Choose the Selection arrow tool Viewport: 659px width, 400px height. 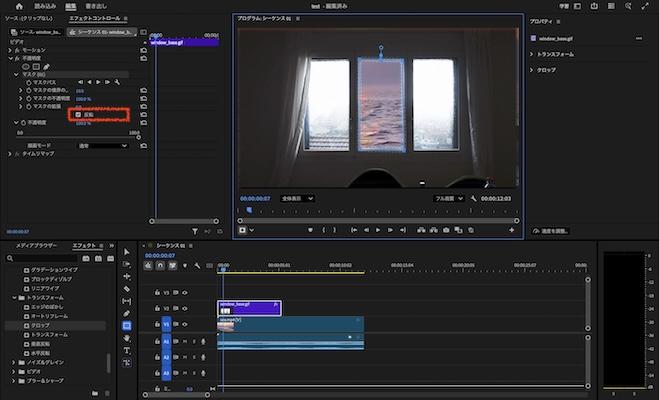coord(127,252)
